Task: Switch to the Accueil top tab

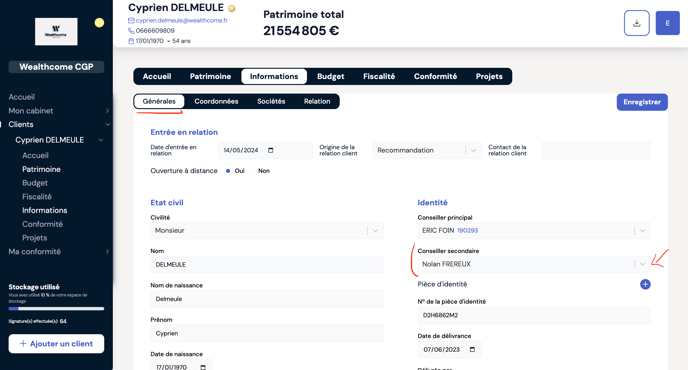Action: (x=157, y=76)
